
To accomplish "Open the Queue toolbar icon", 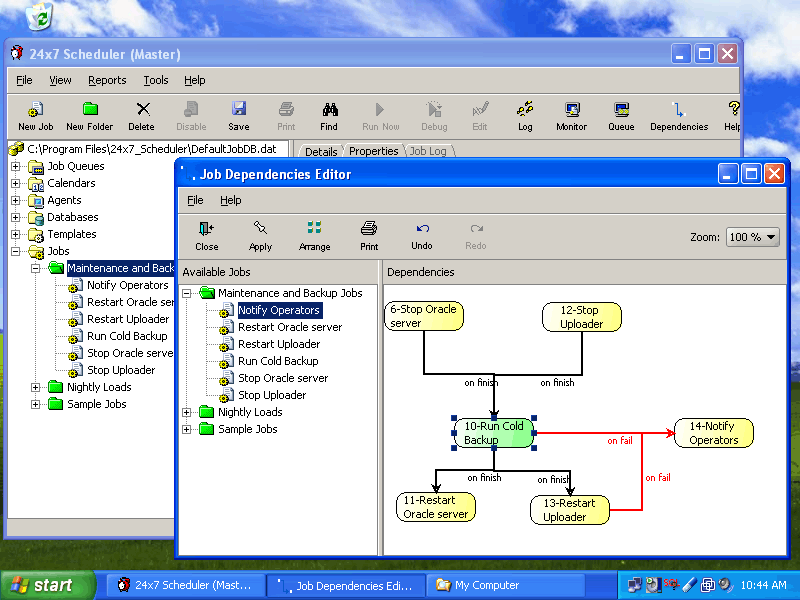I will point(621,109).
